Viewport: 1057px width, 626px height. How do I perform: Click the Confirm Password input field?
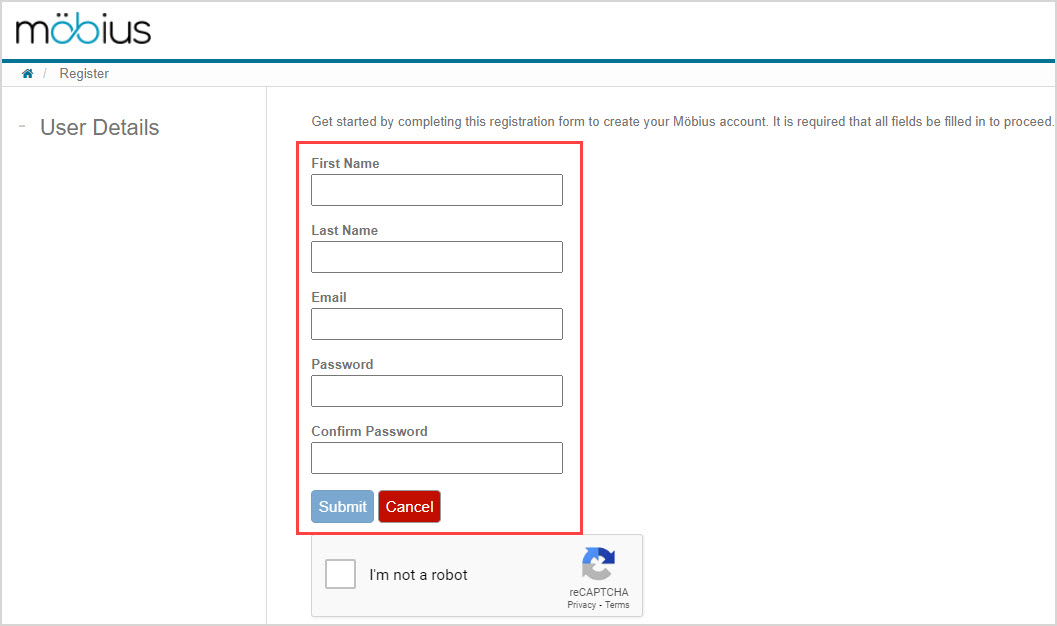436,457
